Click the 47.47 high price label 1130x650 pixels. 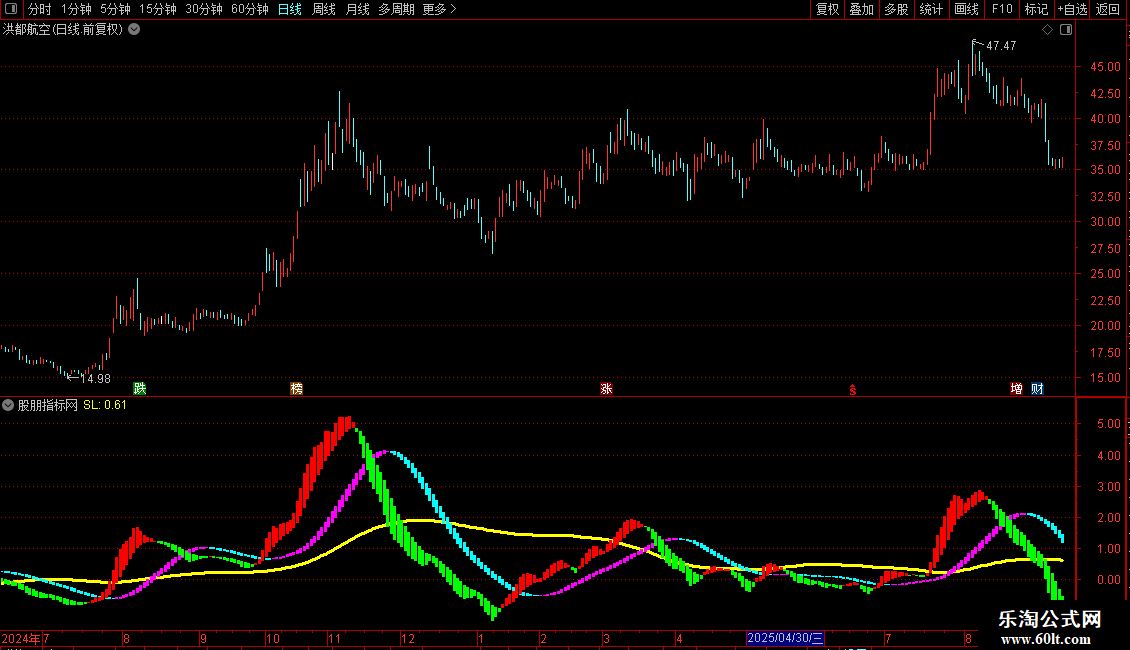tap(1001, 45)
